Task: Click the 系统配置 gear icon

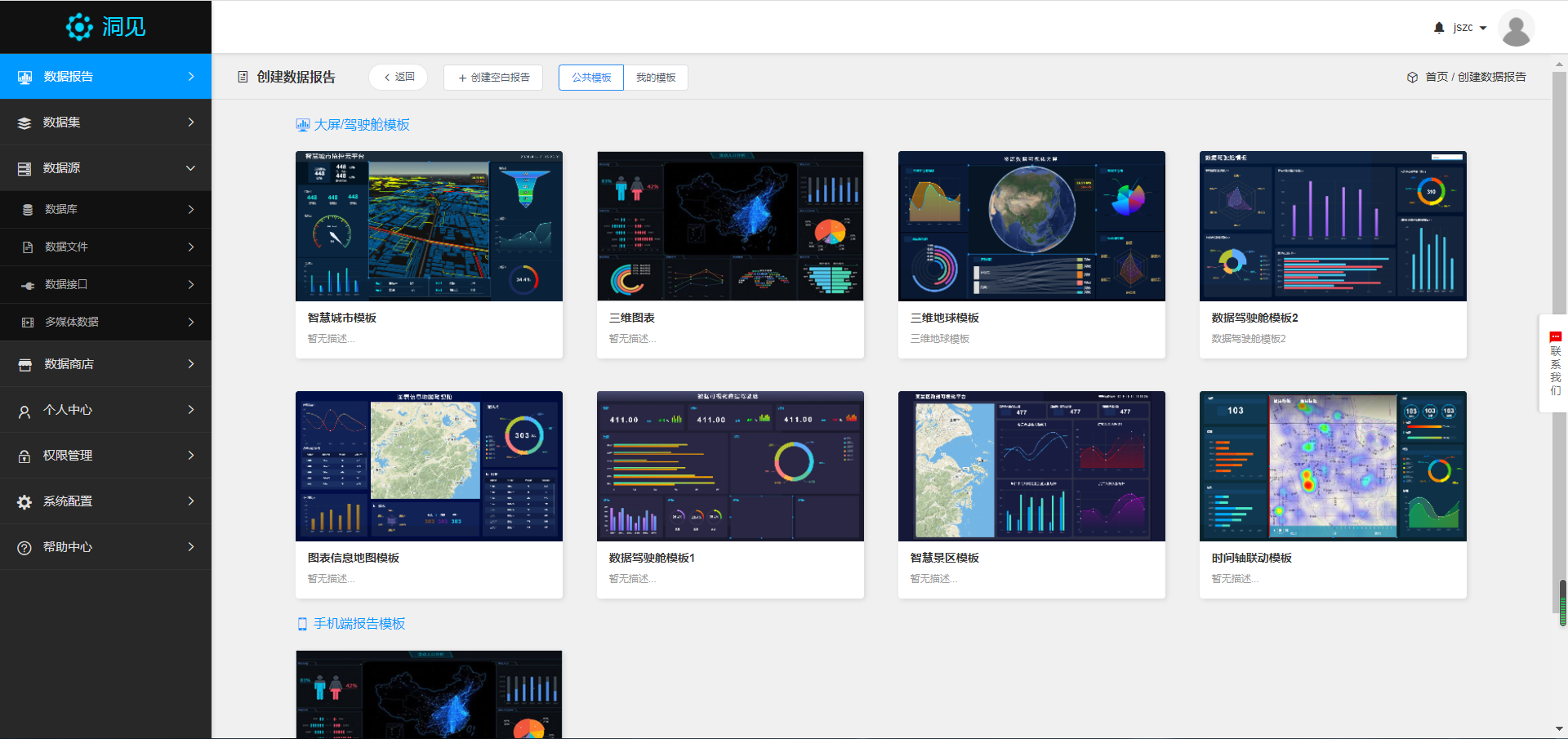Action: [24, 501]
